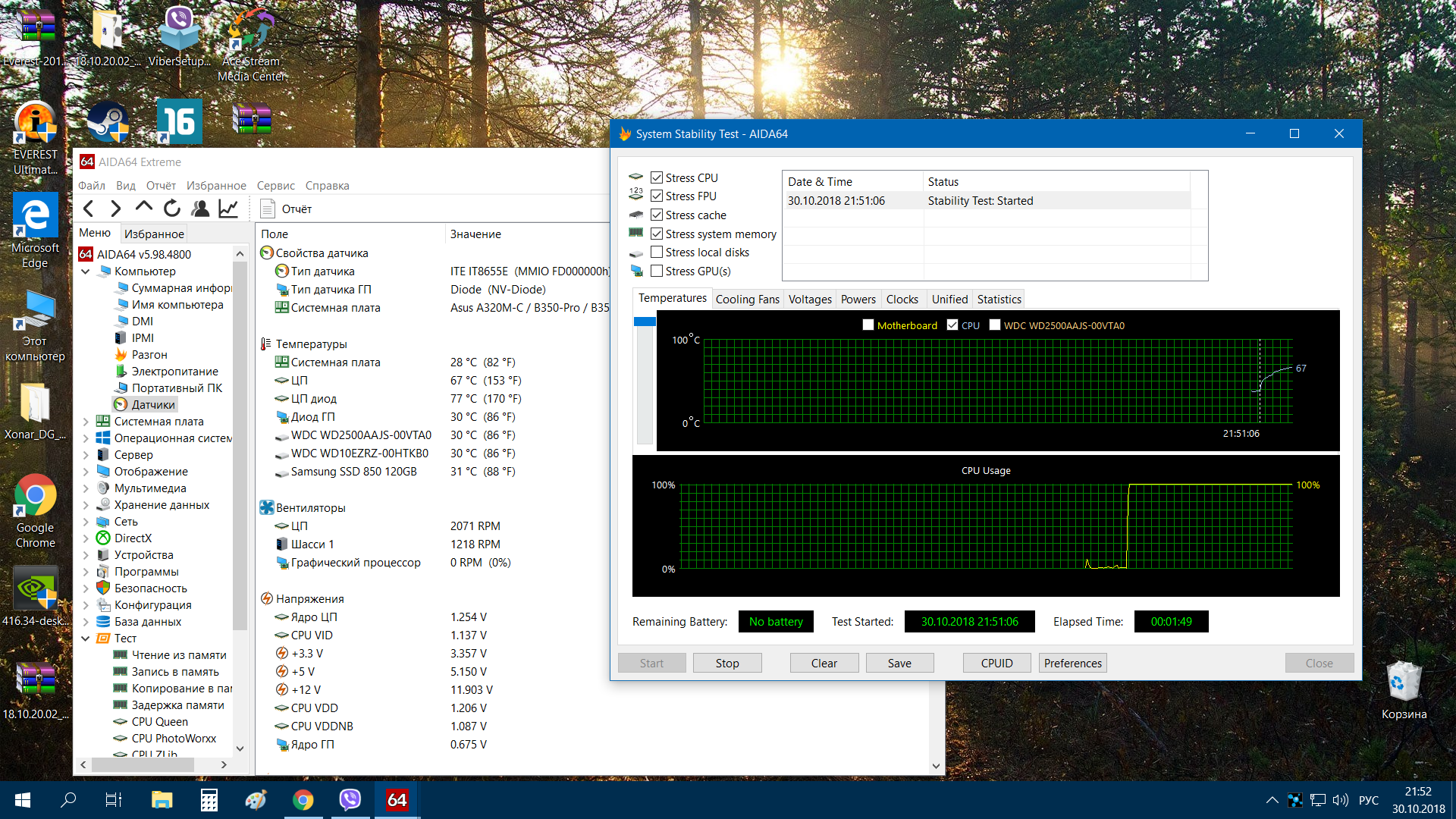Click the blue temperature graph scale slider

click(x=645, y=322)
